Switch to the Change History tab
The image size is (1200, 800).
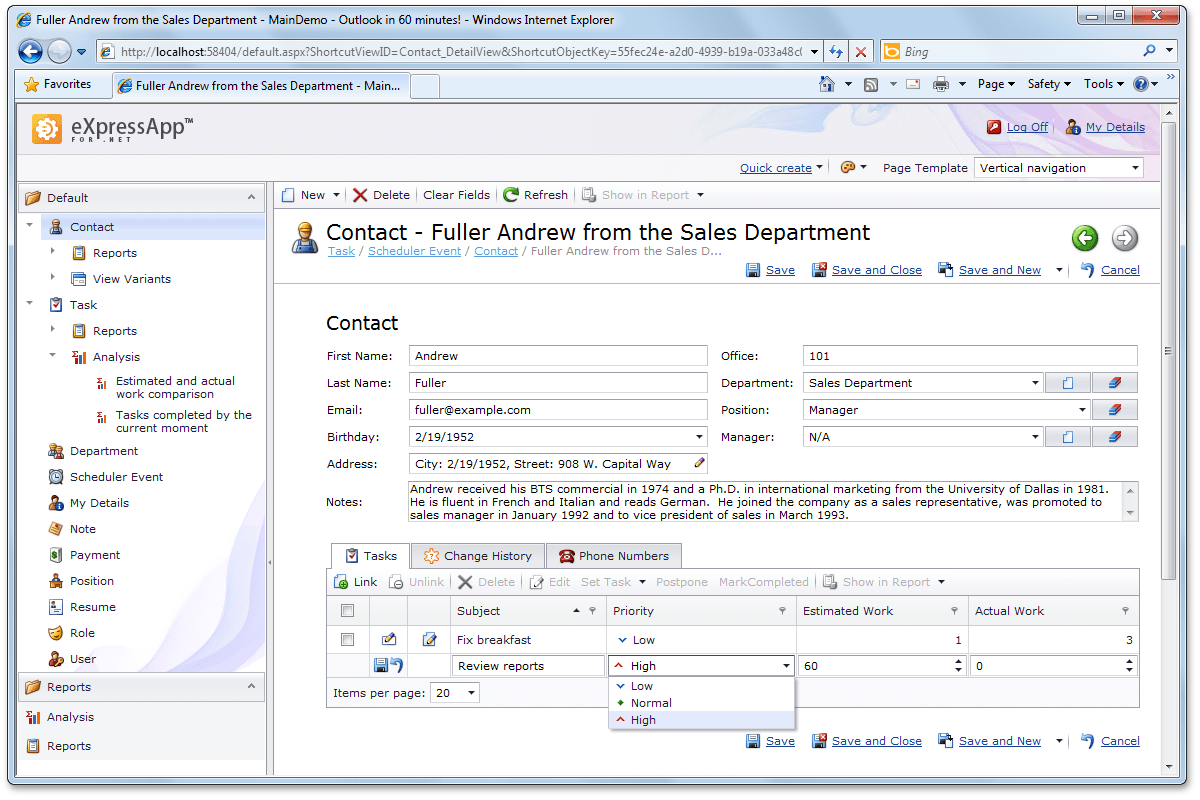click(478, 556)
